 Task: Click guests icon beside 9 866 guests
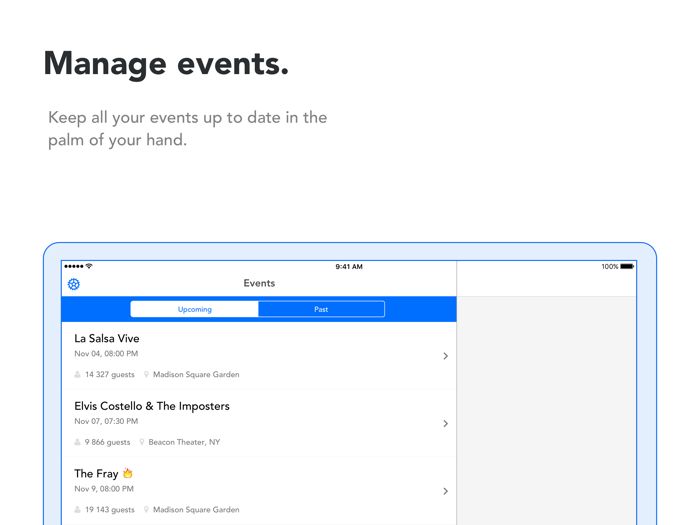tap(77, 442)
